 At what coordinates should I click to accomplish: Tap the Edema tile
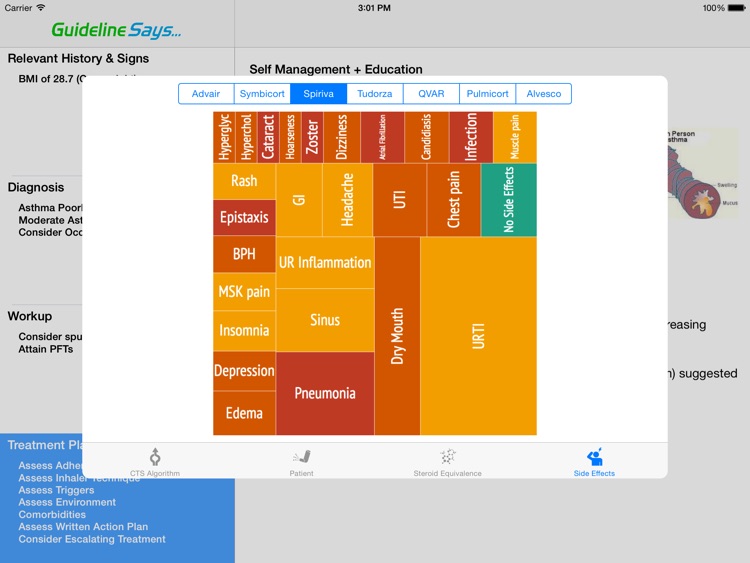[x=244, y=413]
